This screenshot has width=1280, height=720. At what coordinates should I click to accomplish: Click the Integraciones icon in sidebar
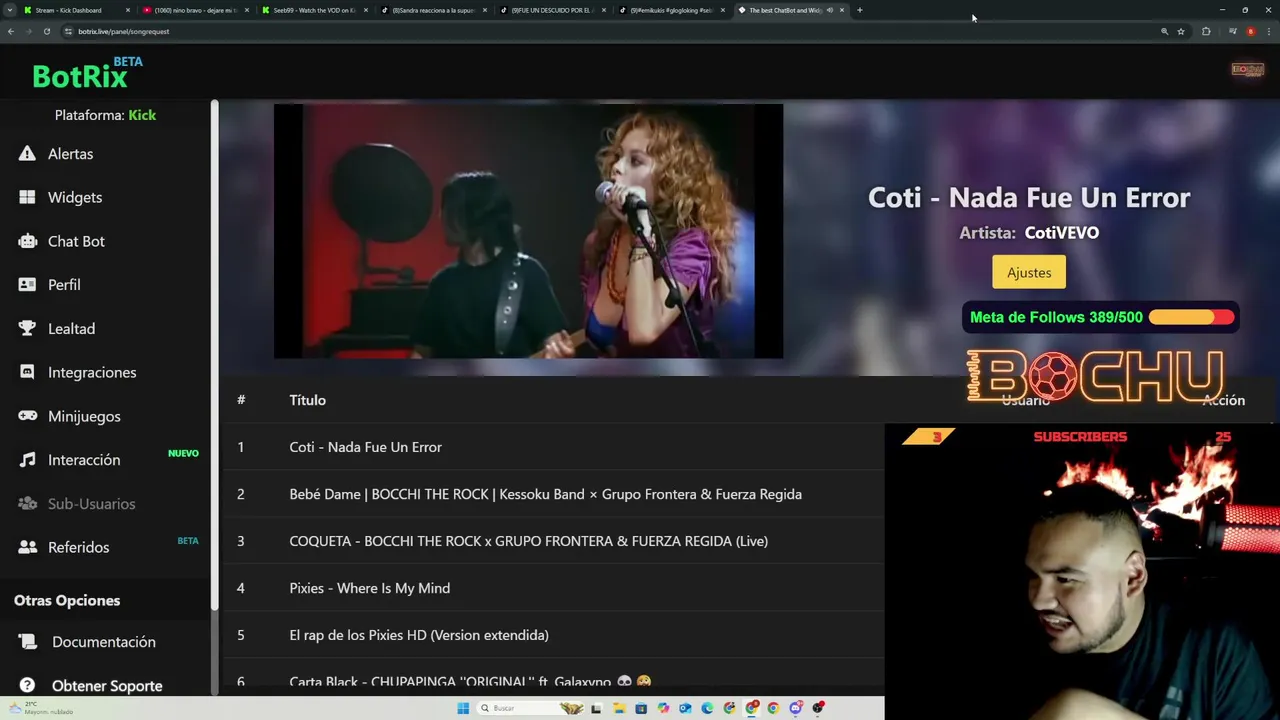(x=27, y=372)
